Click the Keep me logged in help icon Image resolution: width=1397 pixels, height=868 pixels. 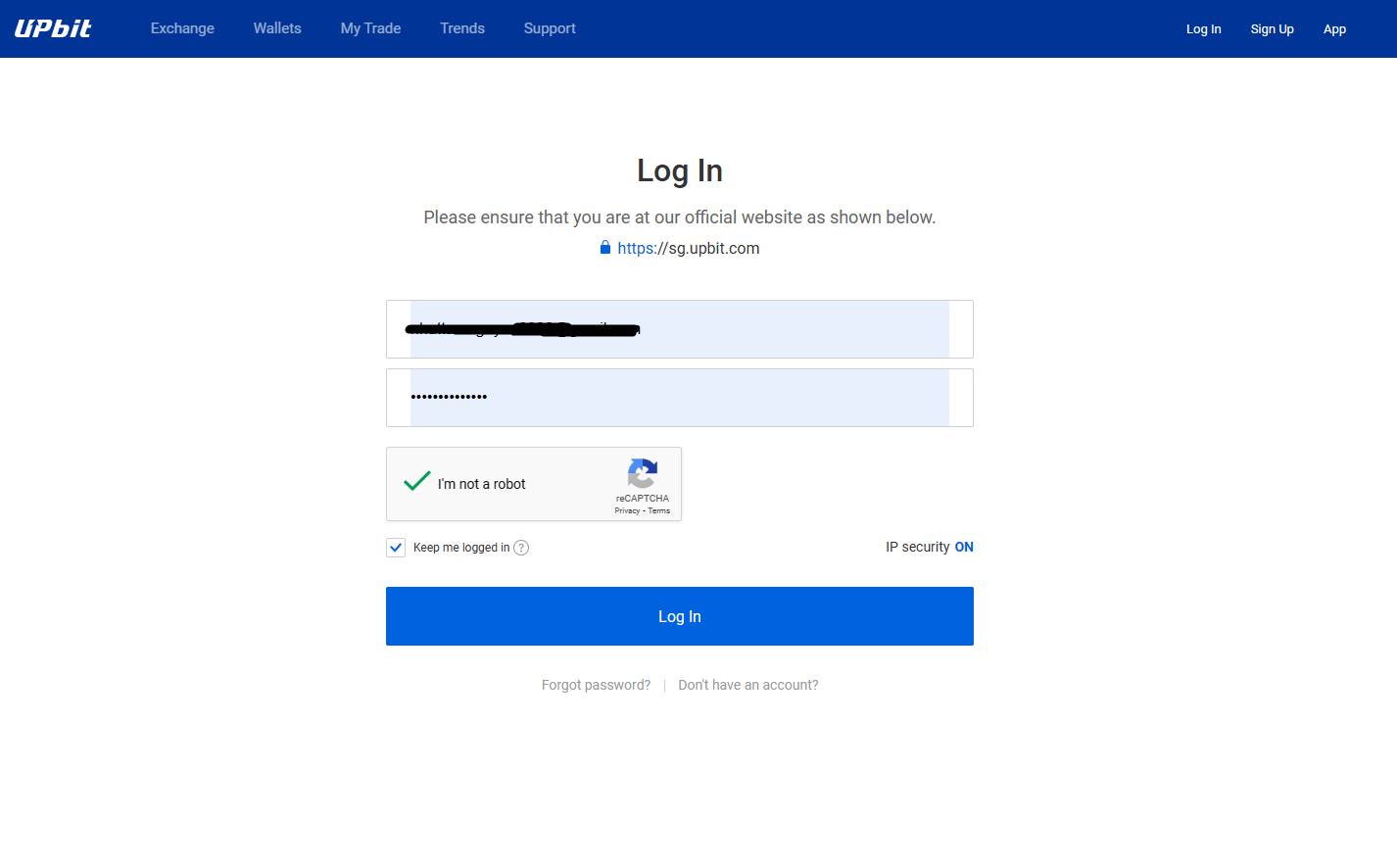coord(521,548)
